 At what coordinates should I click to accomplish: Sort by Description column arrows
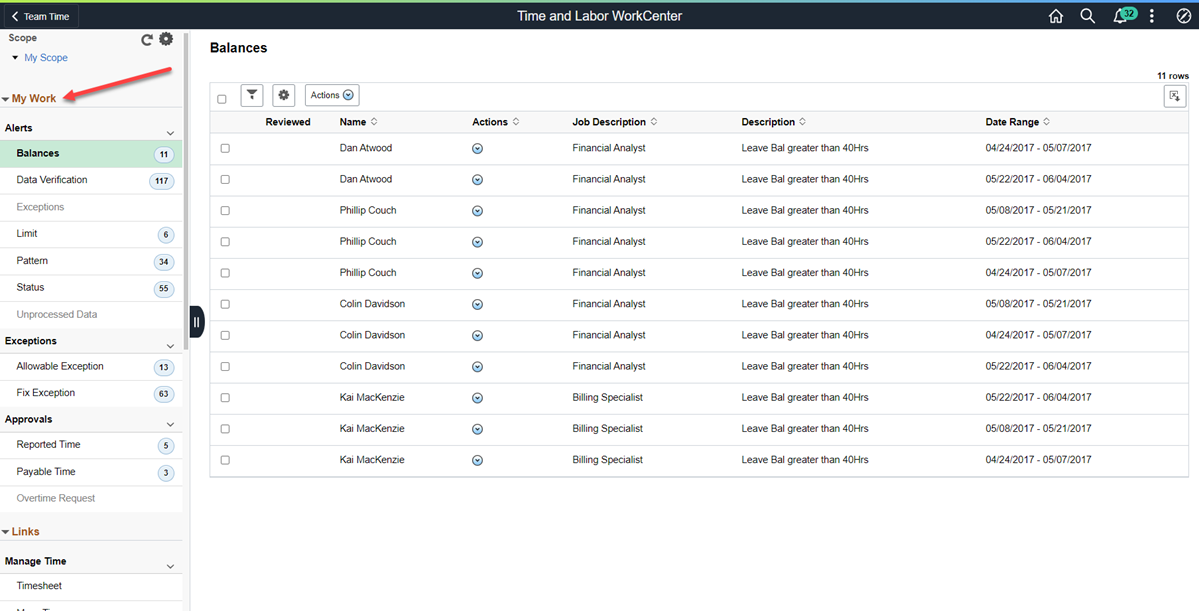pyautogui.click(x=802, y=122)
